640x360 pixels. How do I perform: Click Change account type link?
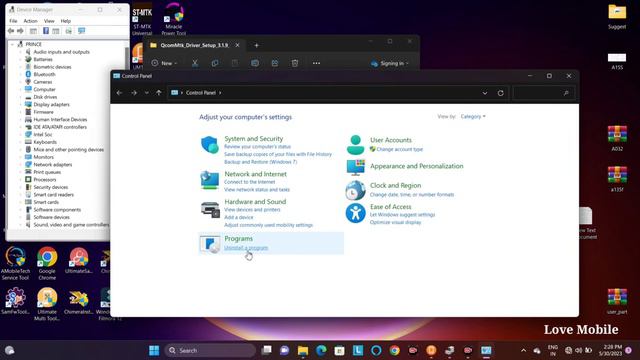pos(400,149)
